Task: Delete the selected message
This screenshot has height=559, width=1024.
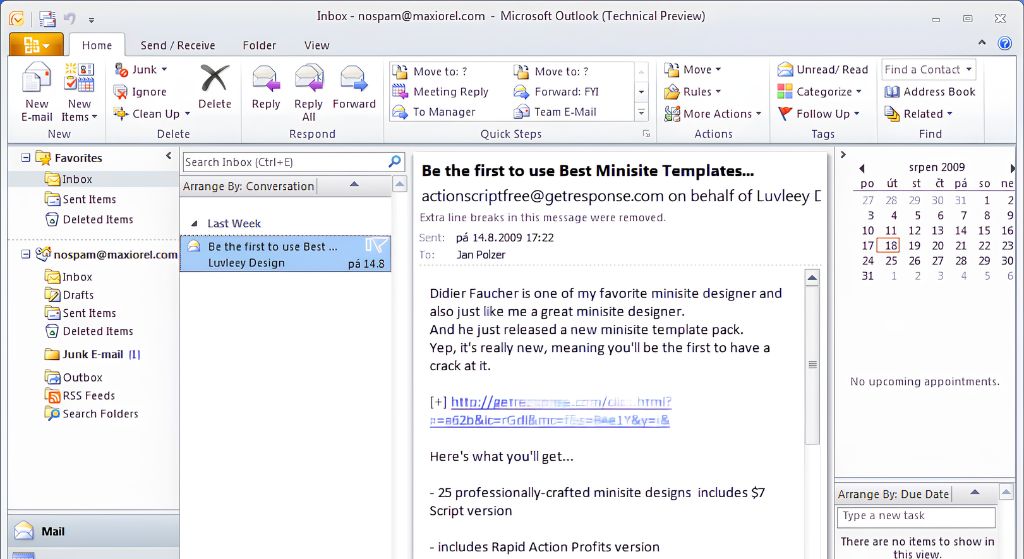Action: coord(215,87)
